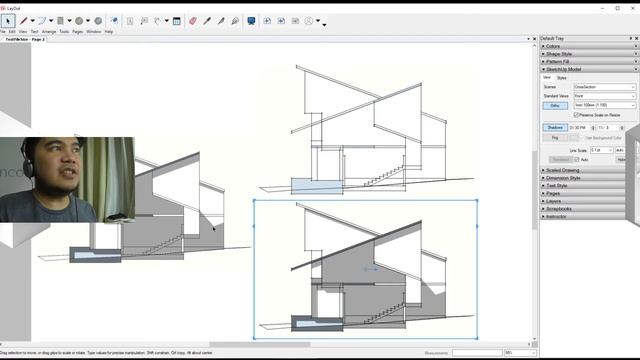Choose the Line drawing tool
Viewport: 640px width, 360px height.
(24, 21)
